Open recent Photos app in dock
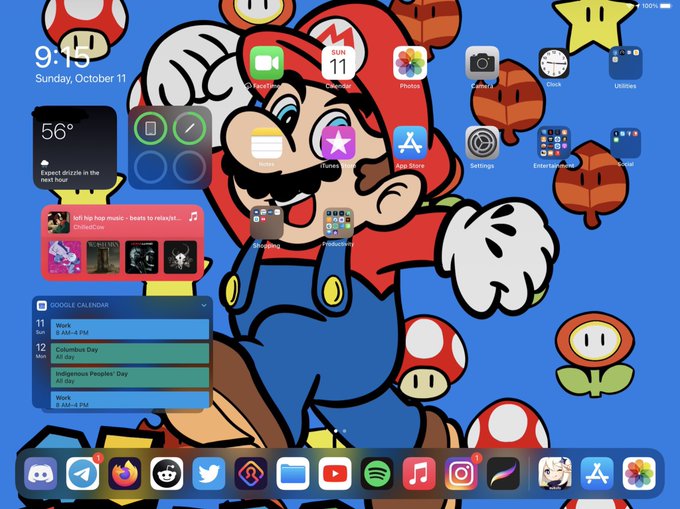Screen dimensions: 680x509 coord(639,473)
